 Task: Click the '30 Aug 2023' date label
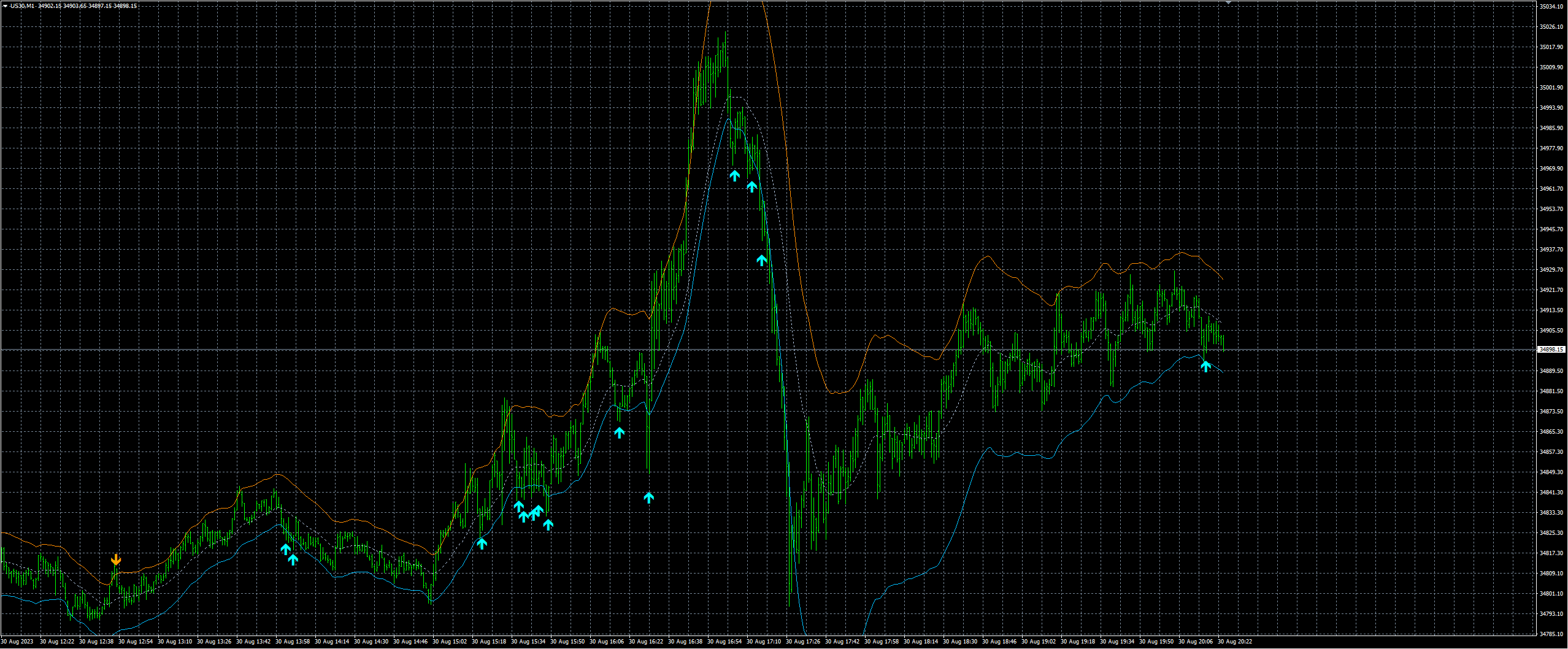point(17,642)
